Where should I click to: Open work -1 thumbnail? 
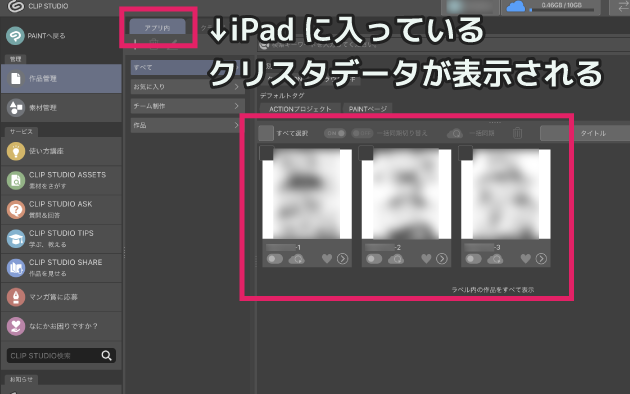point(307,194)
